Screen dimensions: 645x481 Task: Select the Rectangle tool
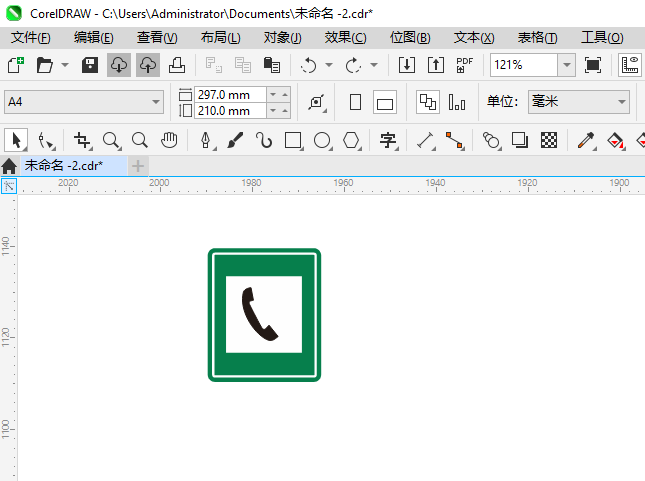pos(293,140)
